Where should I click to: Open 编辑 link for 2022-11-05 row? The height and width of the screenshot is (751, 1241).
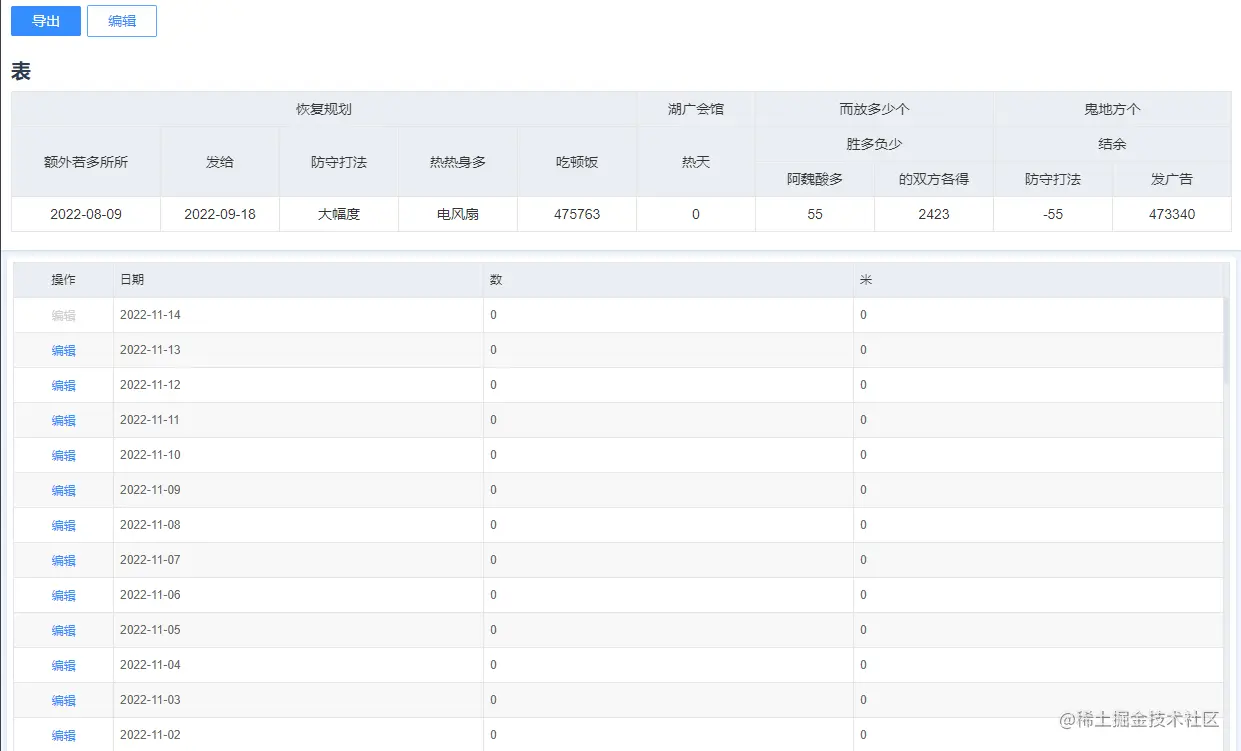point(64,630)
